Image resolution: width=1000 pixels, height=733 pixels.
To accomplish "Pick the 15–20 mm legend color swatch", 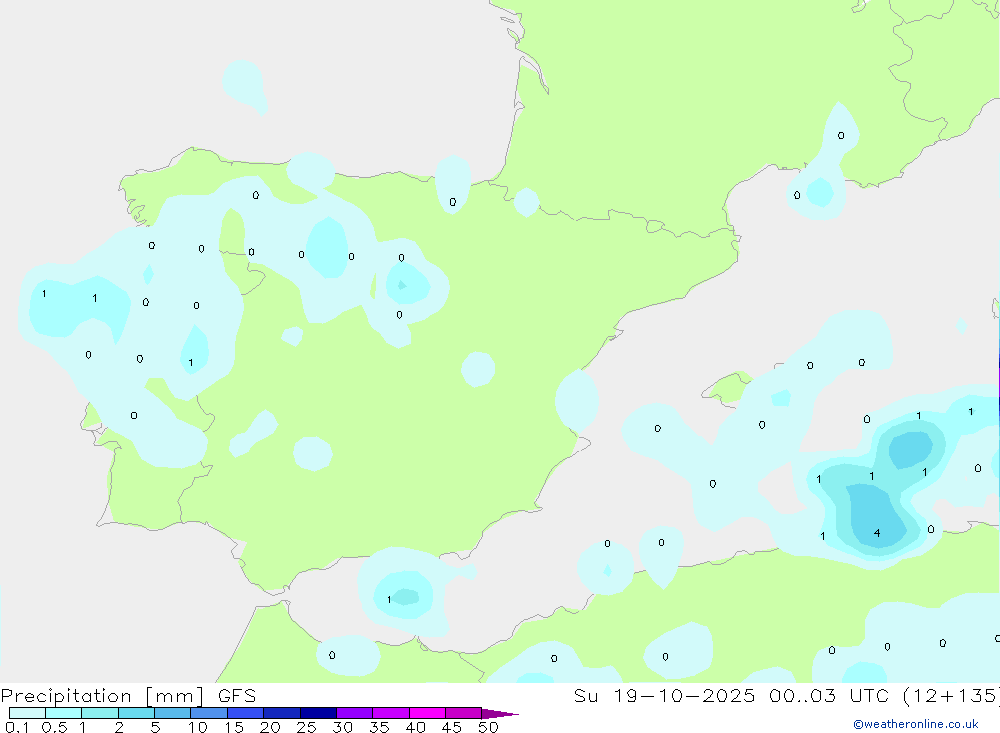I will coord(245,713).
